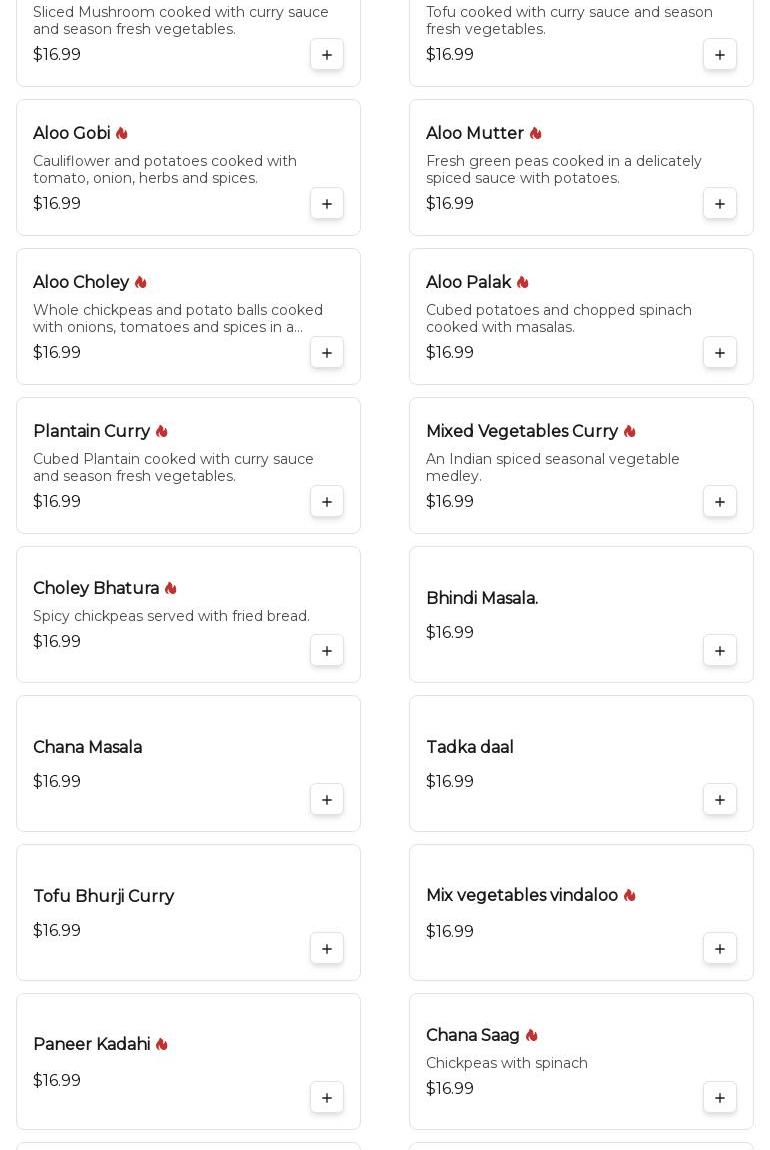Add Bhindi Masala with plus icon
770x1150 pixels.
point(720,651)
